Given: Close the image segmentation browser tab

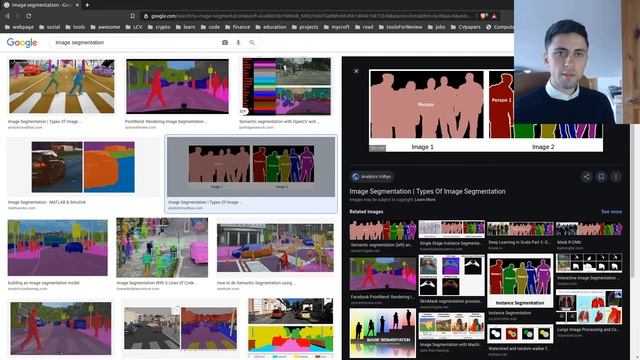Looking at the screenshot, I should 77,5.
